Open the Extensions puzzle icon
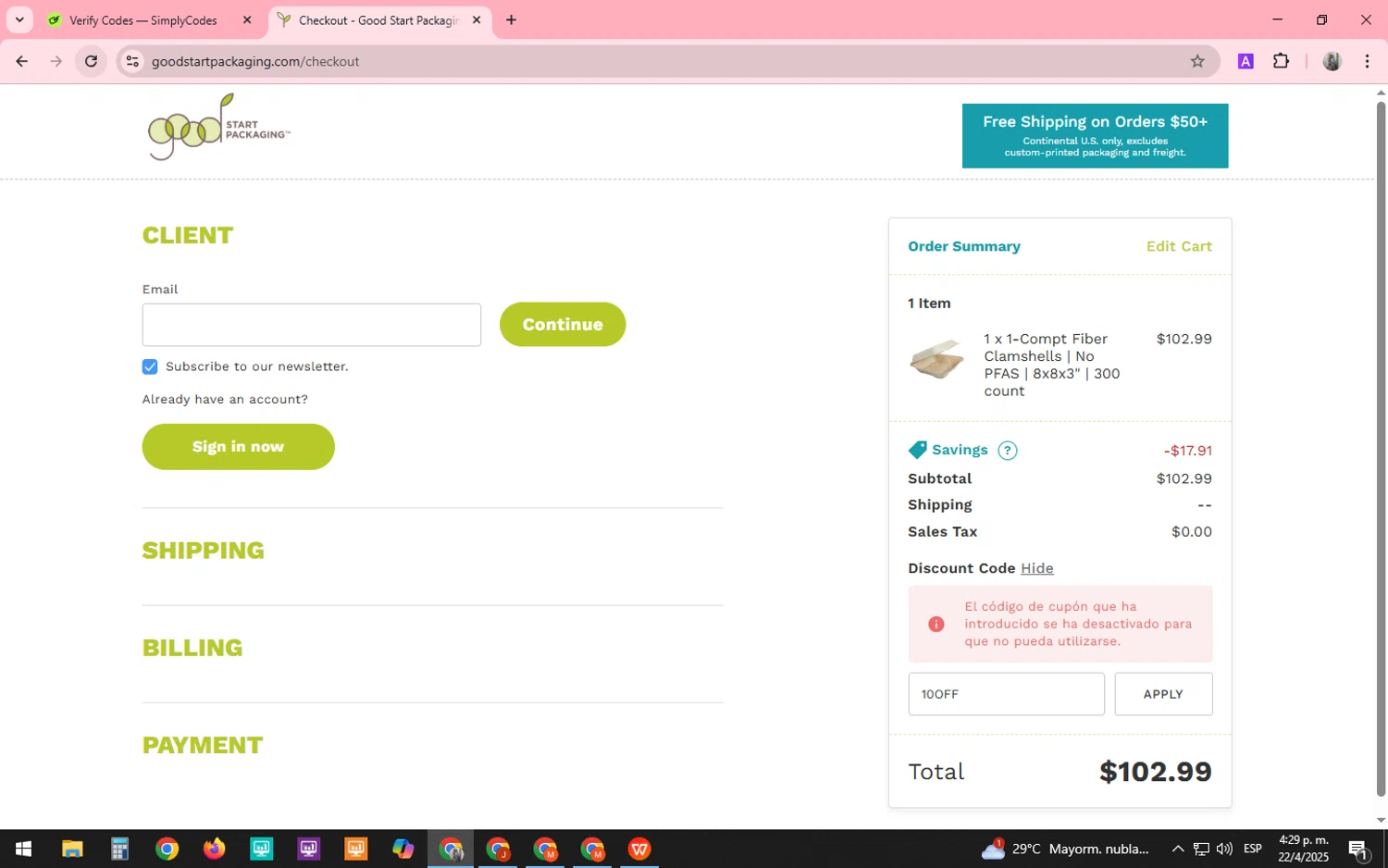Image resolution: width=1388 pixels, height=868 pixels. 1281,61
